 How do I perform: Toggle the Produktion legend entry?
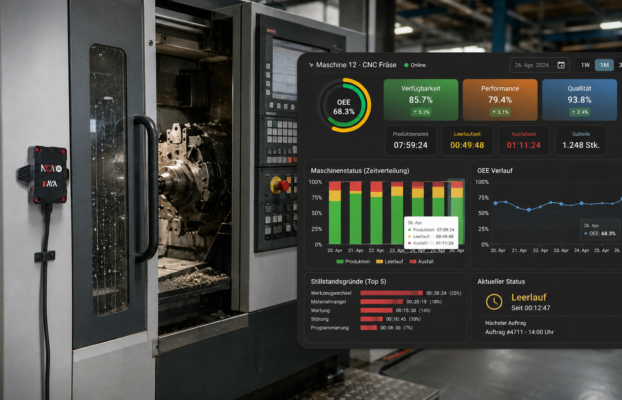(x=353, y=262)
